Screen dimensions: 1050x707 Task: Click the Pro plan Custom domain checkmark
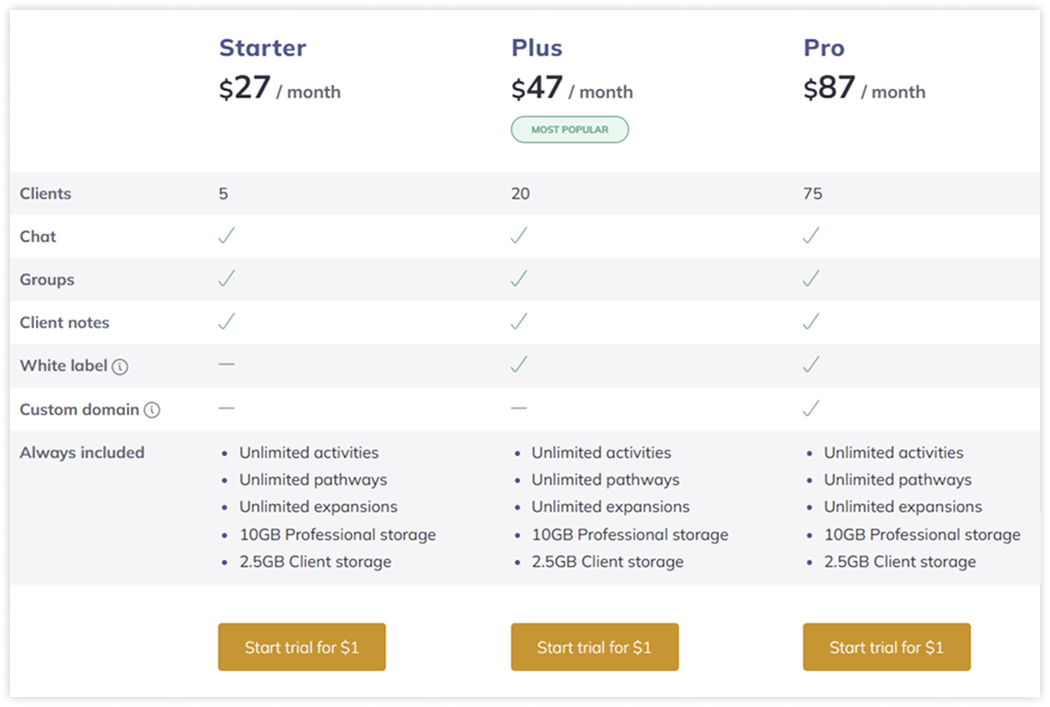pyautogui.click(x=811, y=408)
